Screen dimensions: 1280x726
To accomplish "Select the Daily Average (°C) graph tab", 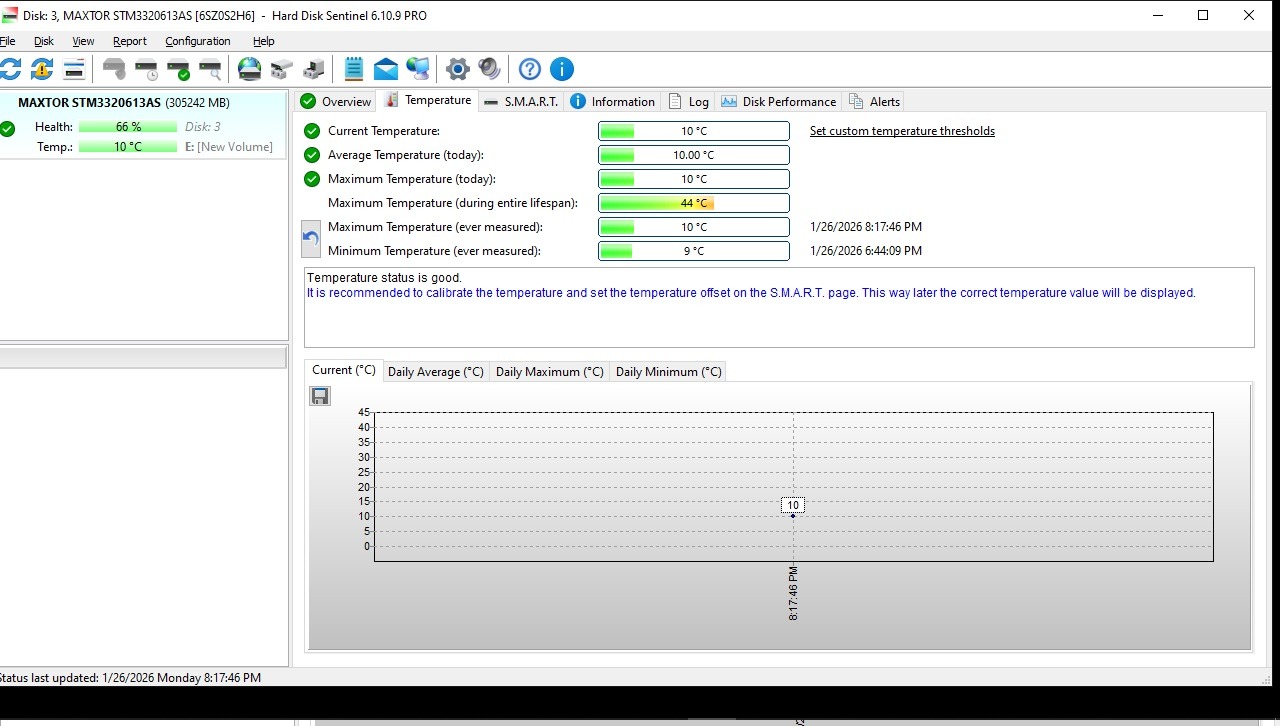I will coord(435,372).
